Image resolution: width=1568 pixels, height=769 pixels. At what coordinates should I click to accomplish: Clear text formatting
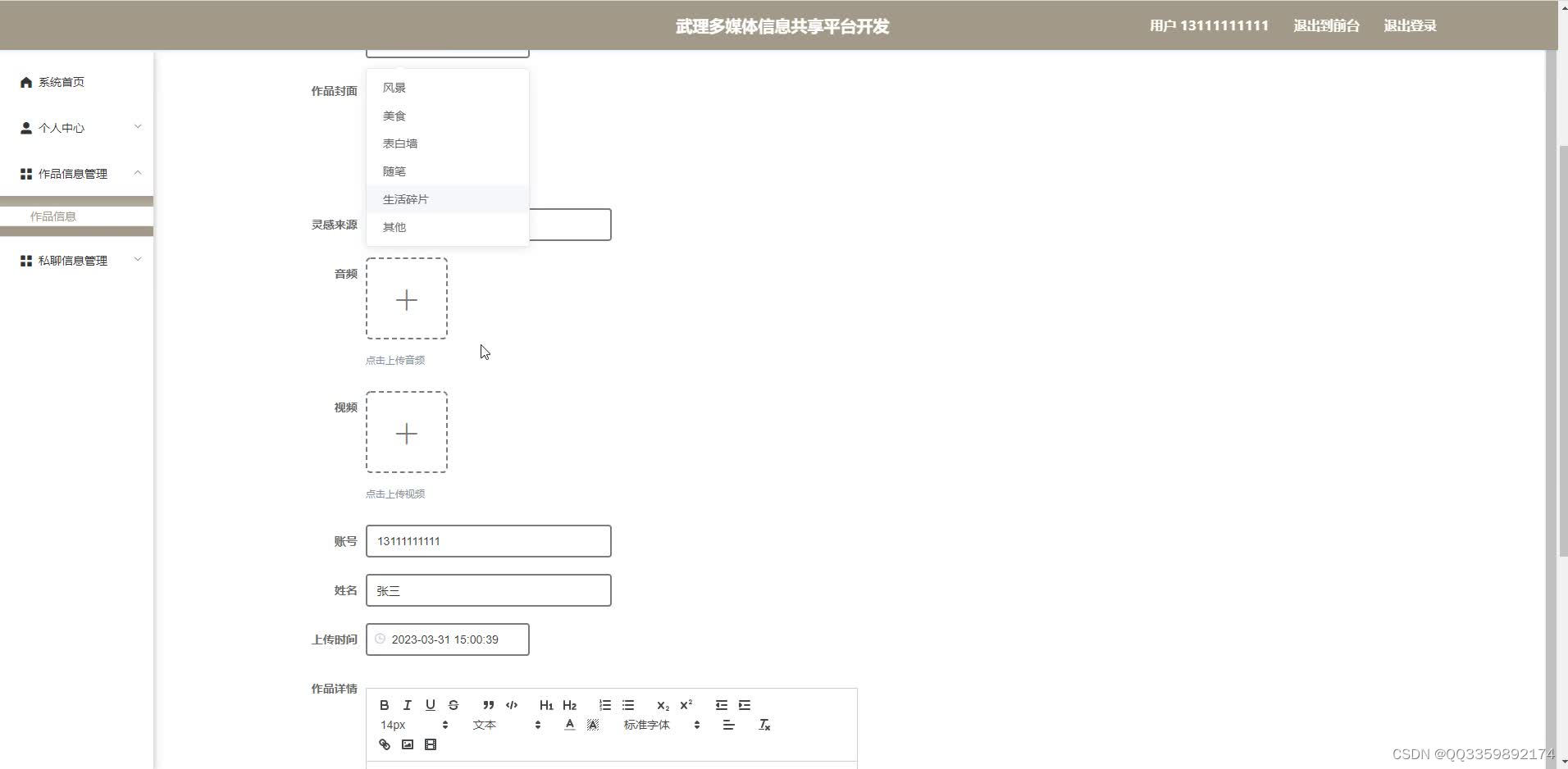[764, 725]
